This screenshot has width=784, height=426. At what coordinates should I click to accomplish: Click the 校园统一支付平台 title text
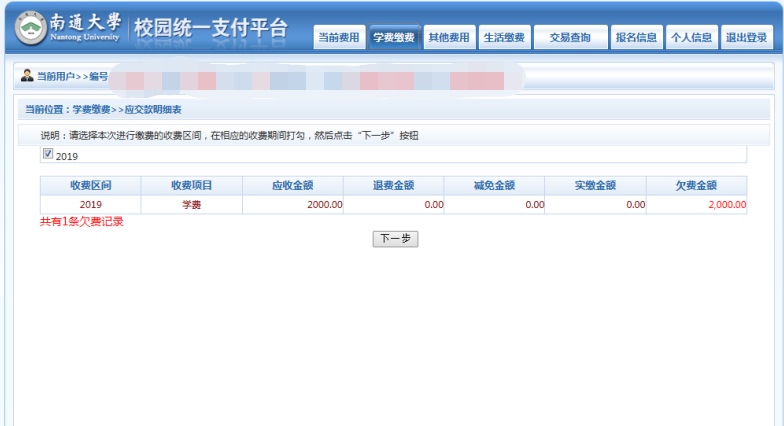211,30
